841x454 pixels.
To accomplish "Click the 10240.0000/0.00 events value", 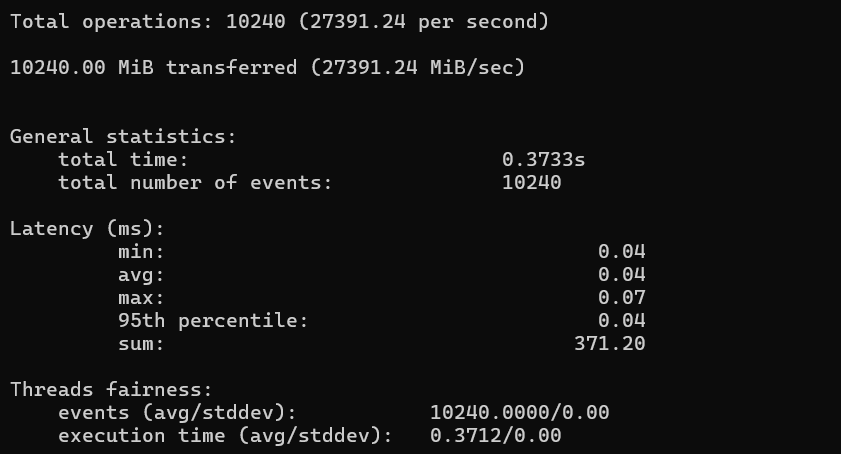I will 519,412.
